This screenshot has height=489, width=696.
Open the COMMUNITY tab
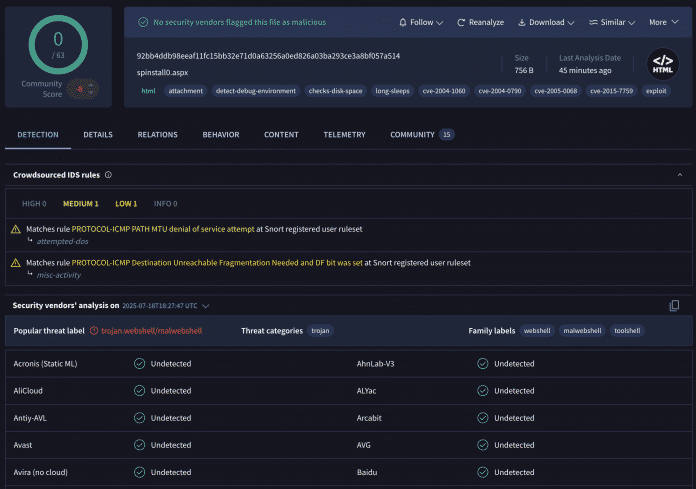coord(421,135)
